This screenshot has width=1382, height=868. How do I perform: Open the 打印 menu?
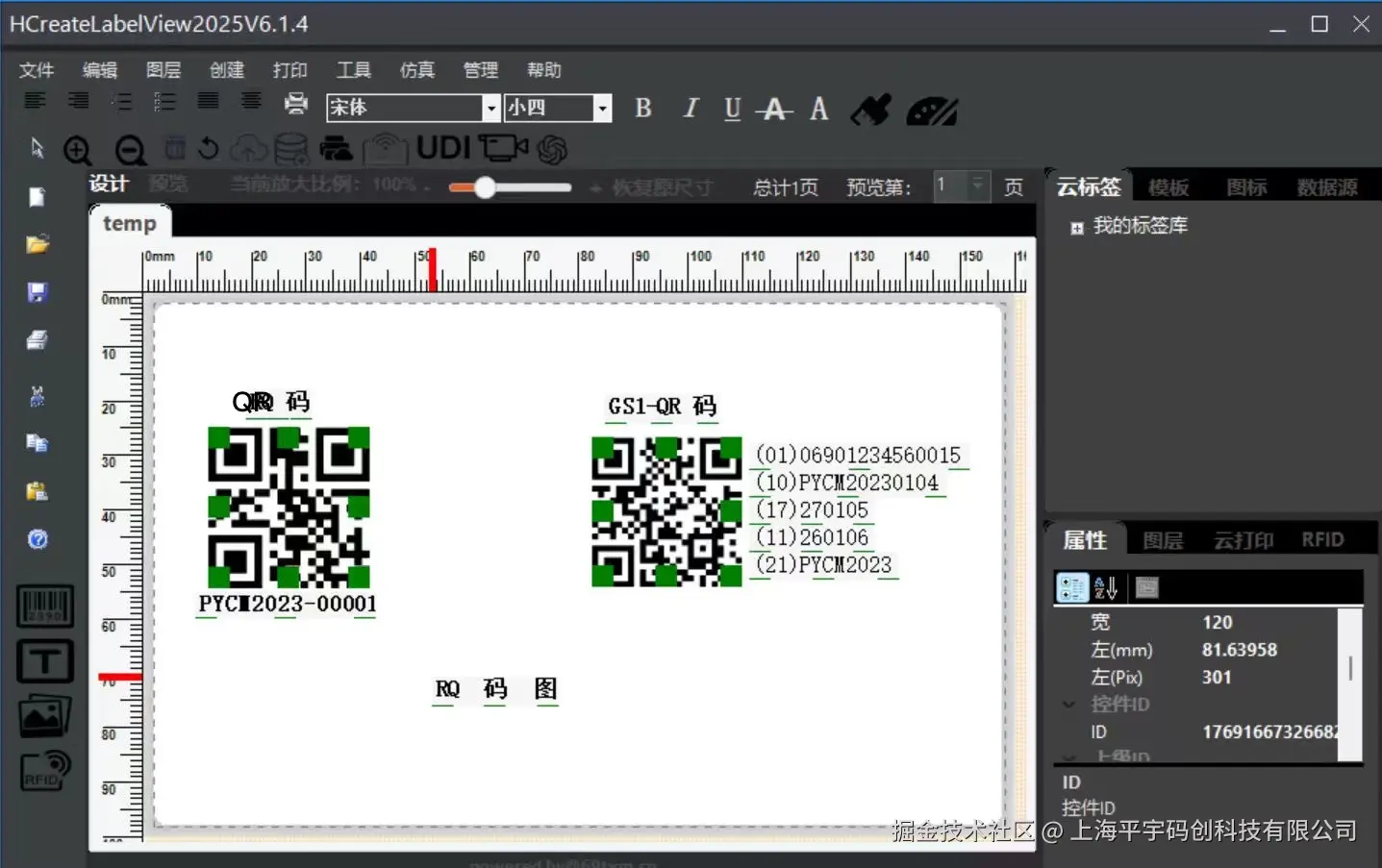click(x=290, y=70)
